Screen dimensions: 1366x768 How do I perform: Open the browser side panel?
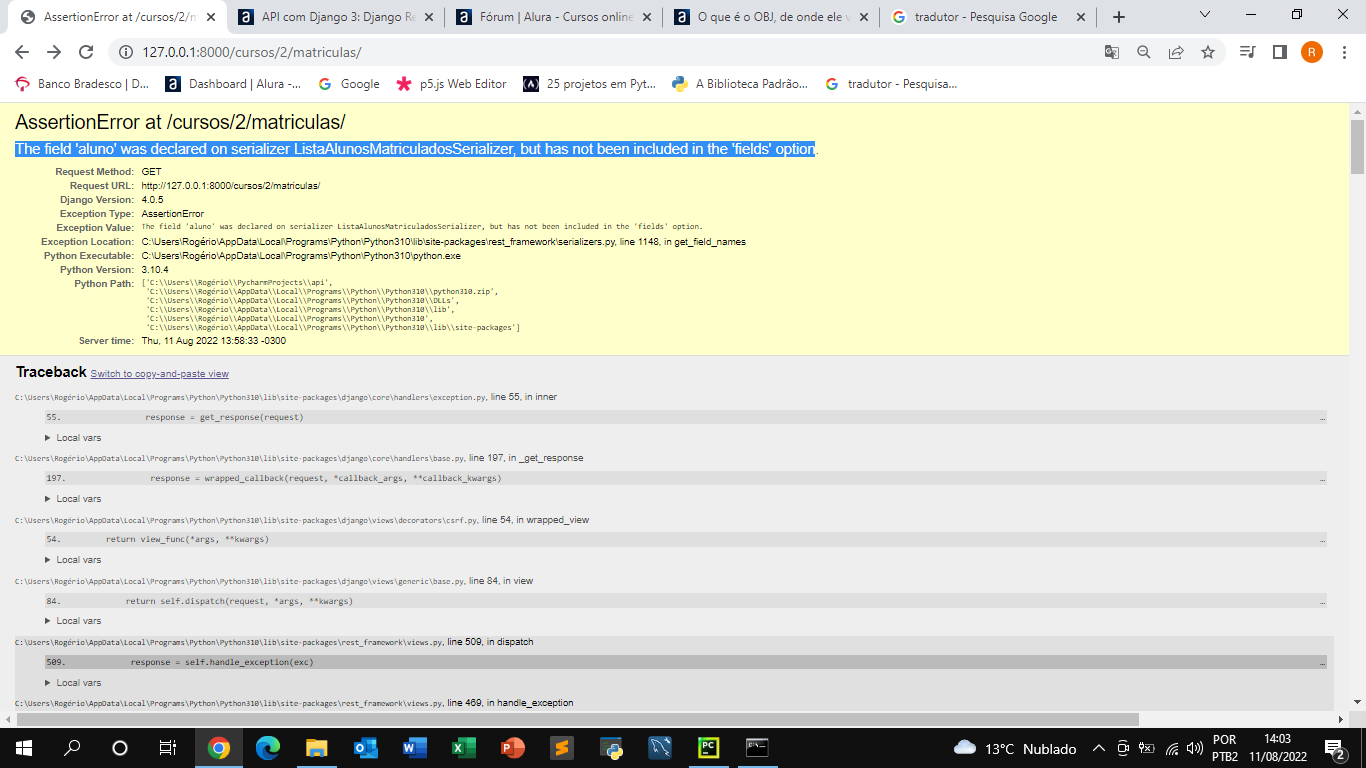tap(1279, 52)
